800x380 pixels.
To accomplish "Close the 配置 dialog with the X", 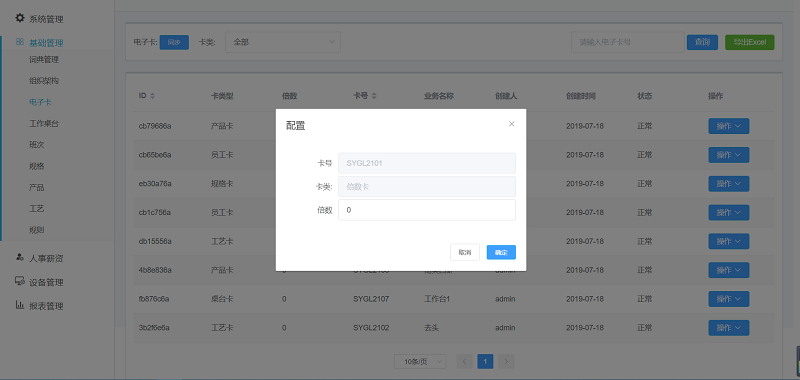I will [511, 124].
